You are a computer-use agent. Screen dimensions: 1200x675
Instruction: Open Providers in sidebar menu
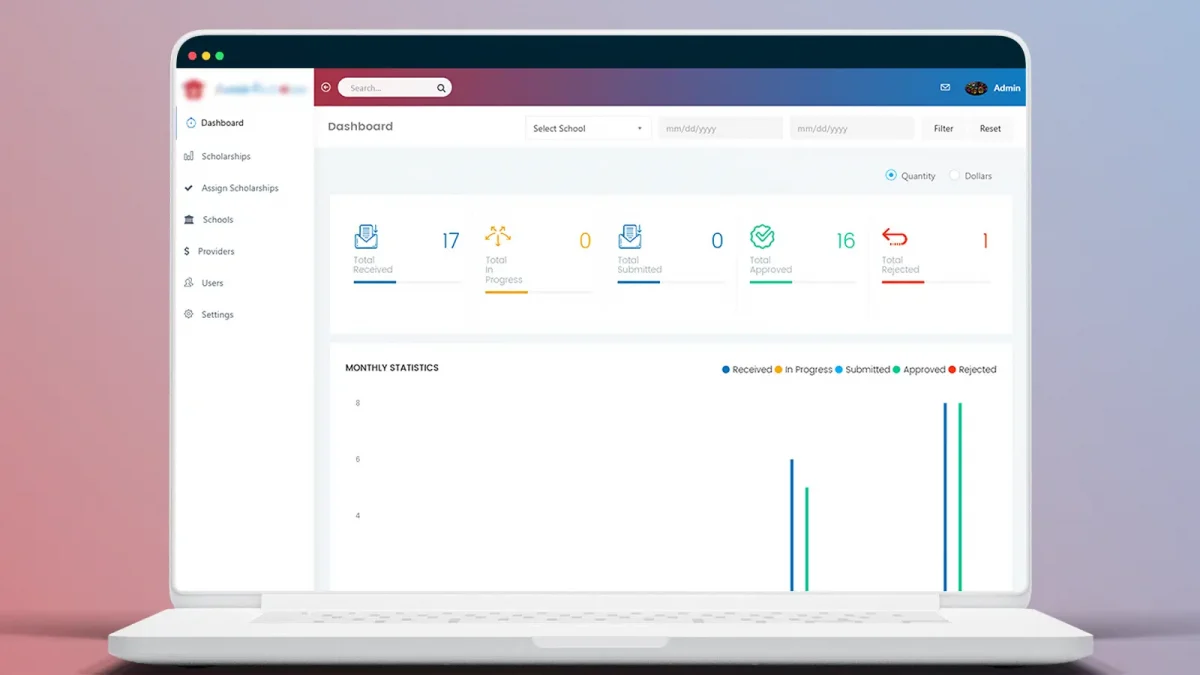point(216,251)
